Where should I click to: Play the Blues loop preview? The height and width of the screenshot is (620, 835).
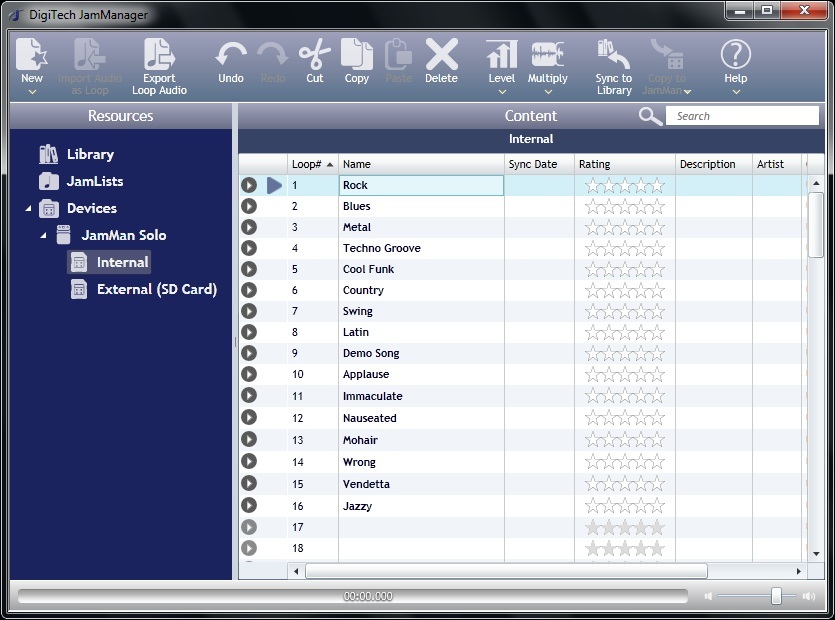[x=249, y=206]
